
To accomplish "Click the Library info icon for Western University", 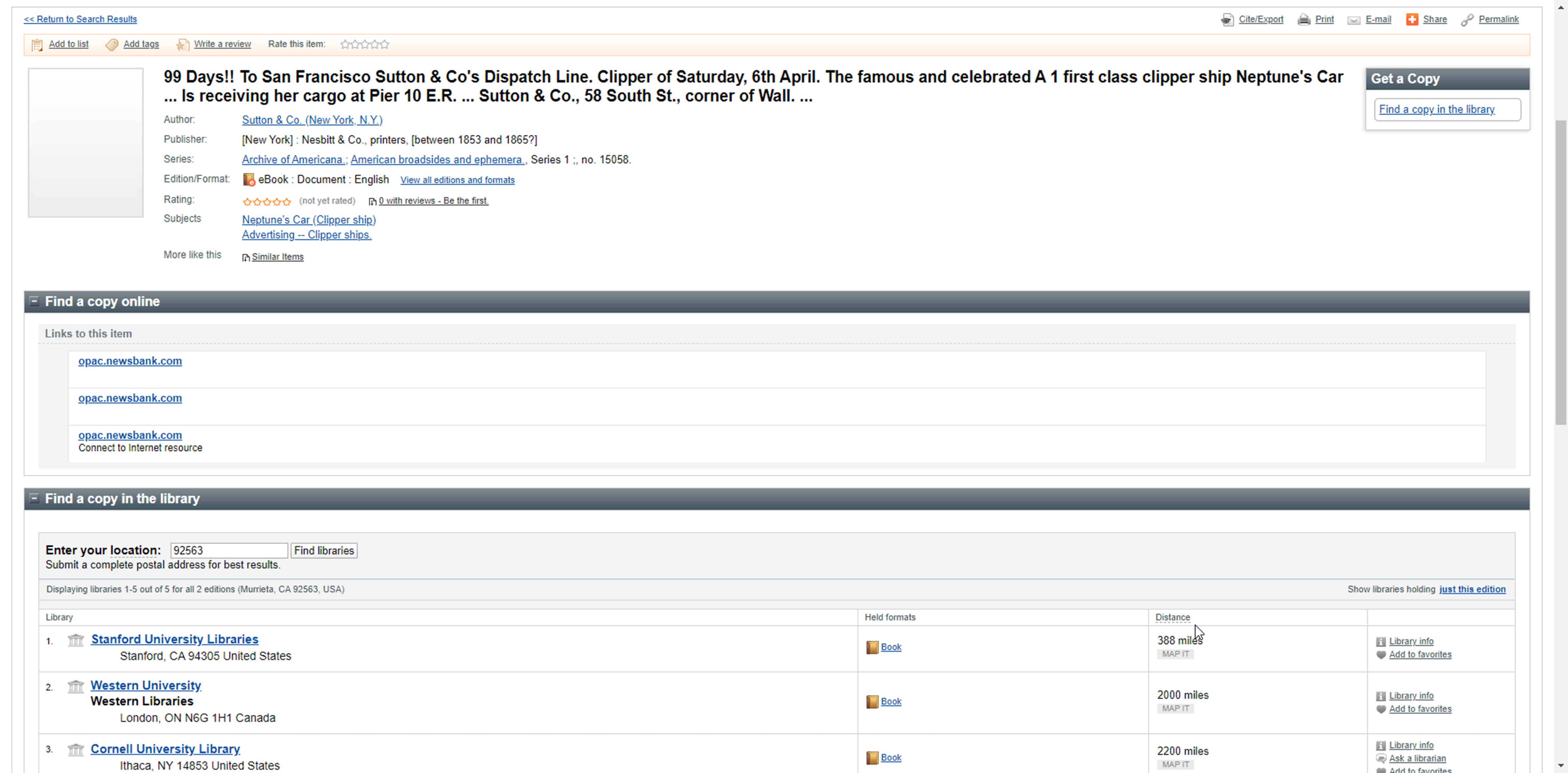I will pos(1381,696).
